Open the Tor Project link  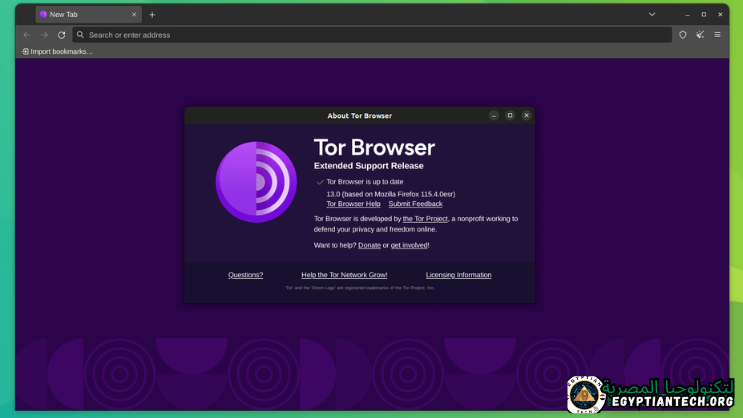click(x=425, y=219)
